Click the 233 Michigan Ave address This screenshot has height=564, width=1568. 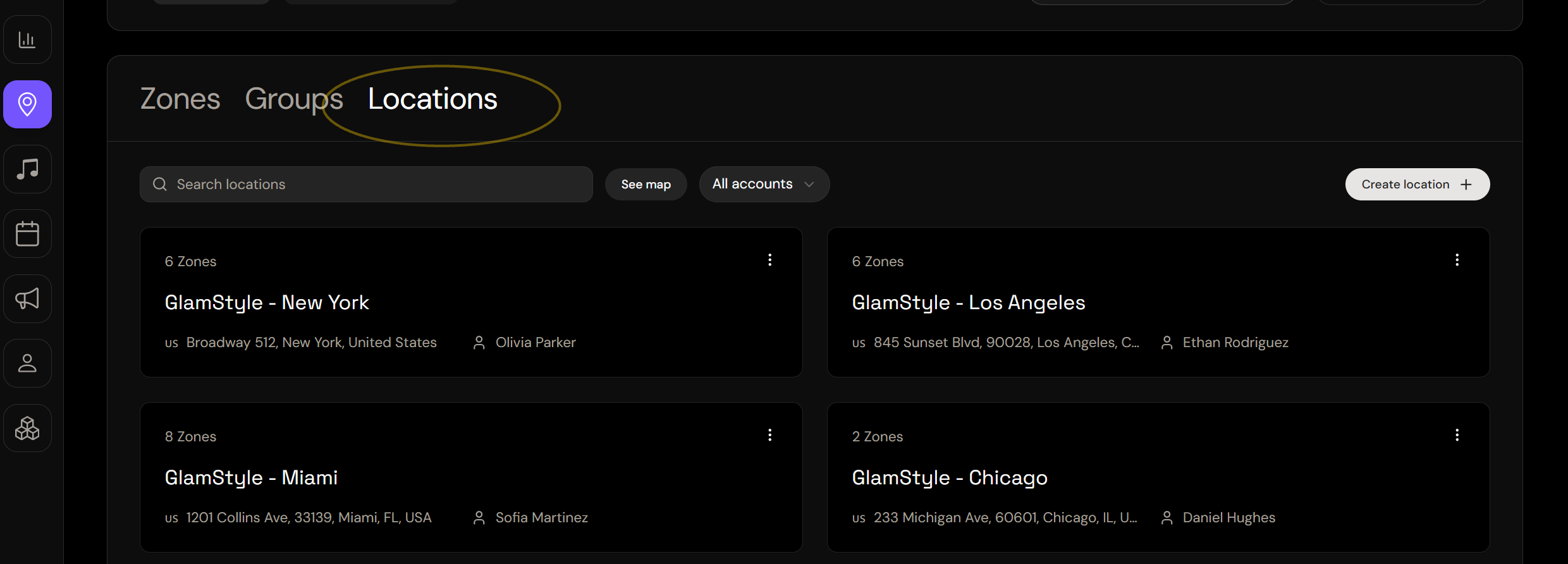[x=1005, y=517]
